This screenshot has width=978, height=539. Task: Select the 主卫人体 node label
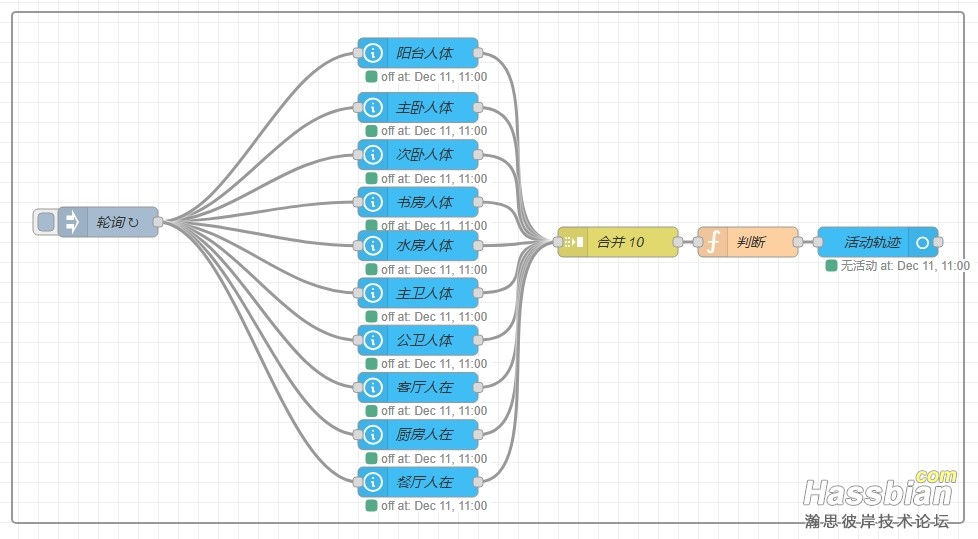click(424, 293)
